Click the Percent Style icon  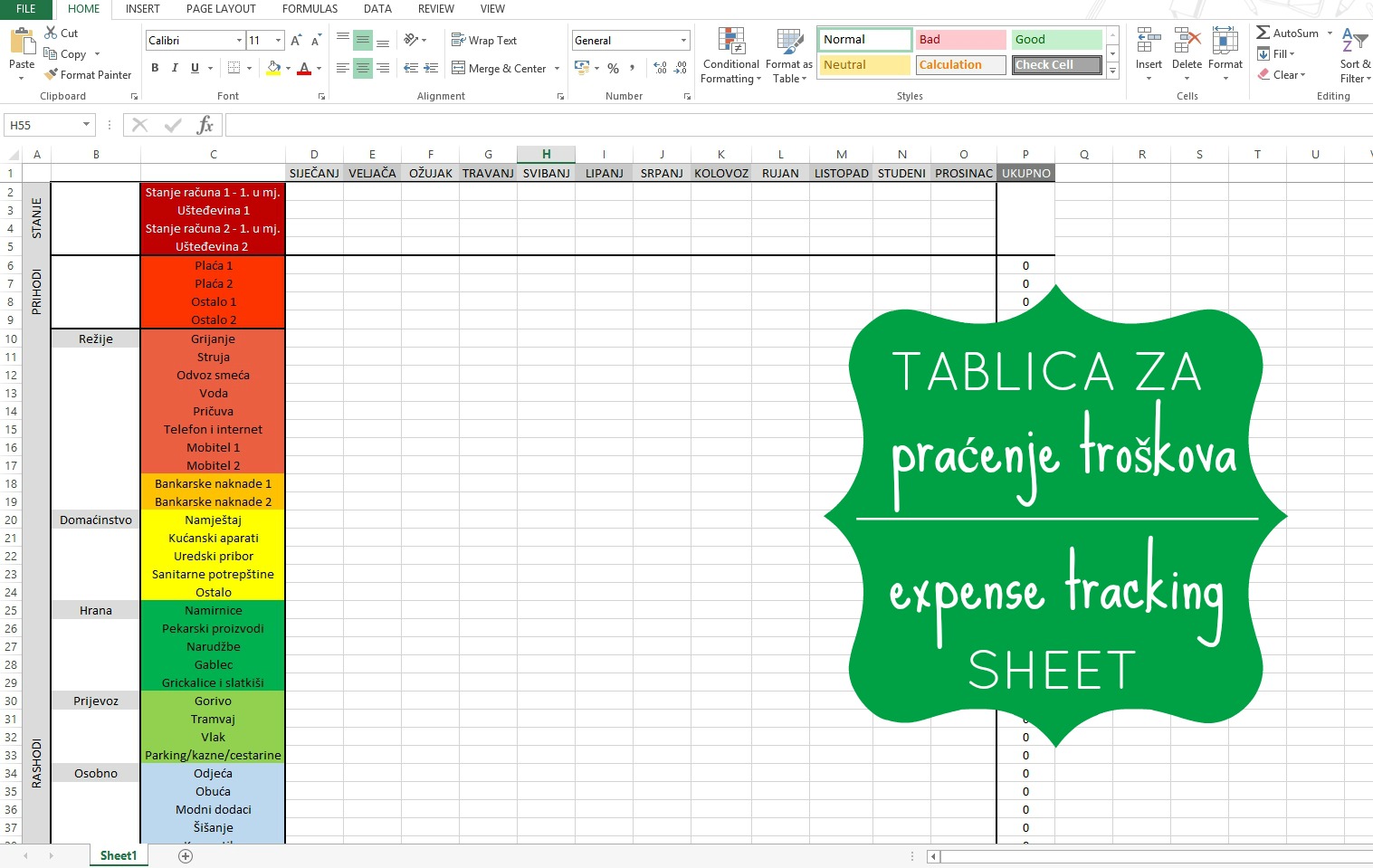tap(613, 67)
